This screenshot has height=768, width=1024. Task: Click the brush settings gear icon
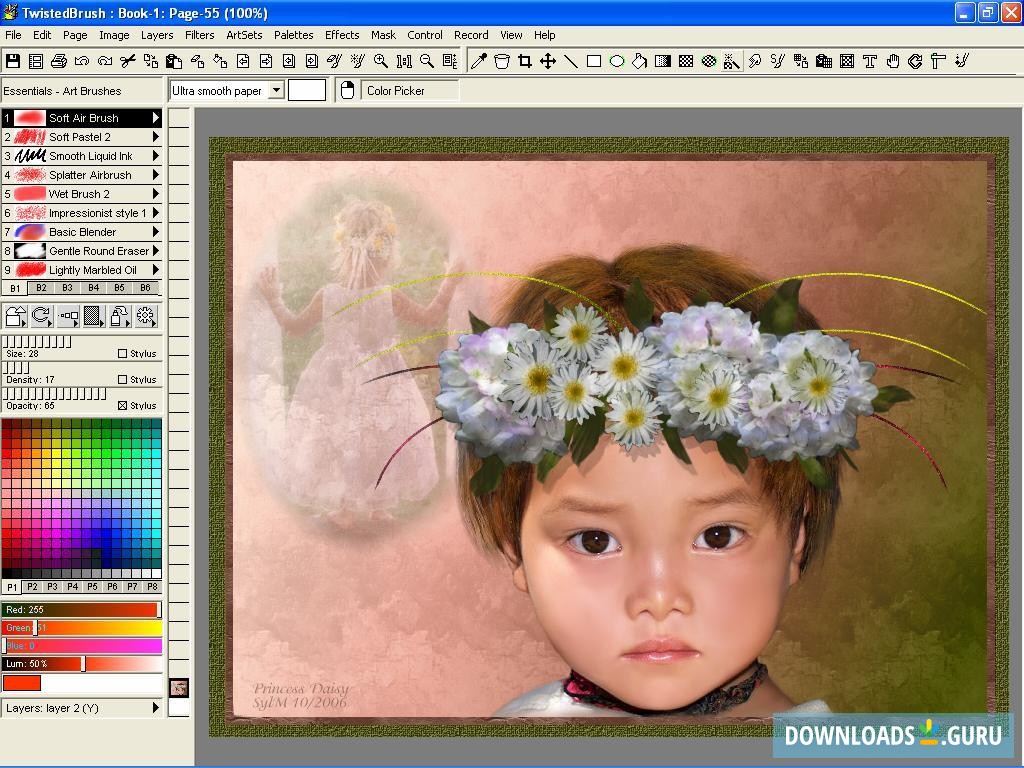click(x=146, y=316)
